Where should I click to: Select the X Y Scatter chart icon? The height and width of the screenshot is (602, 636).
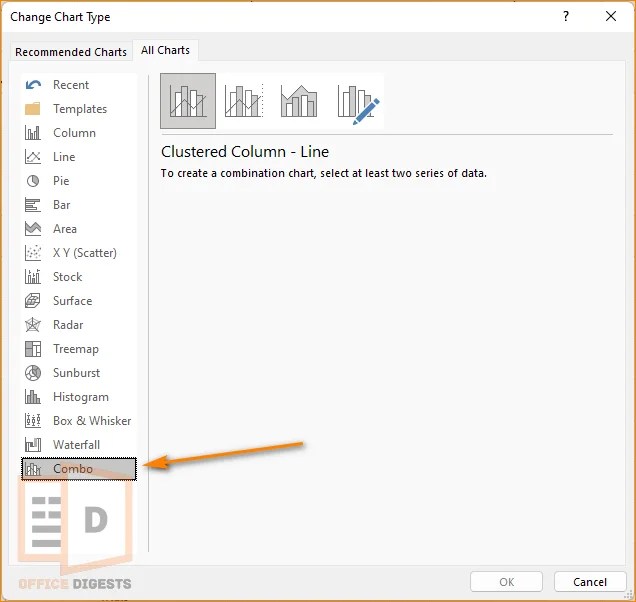click(32, 253)
